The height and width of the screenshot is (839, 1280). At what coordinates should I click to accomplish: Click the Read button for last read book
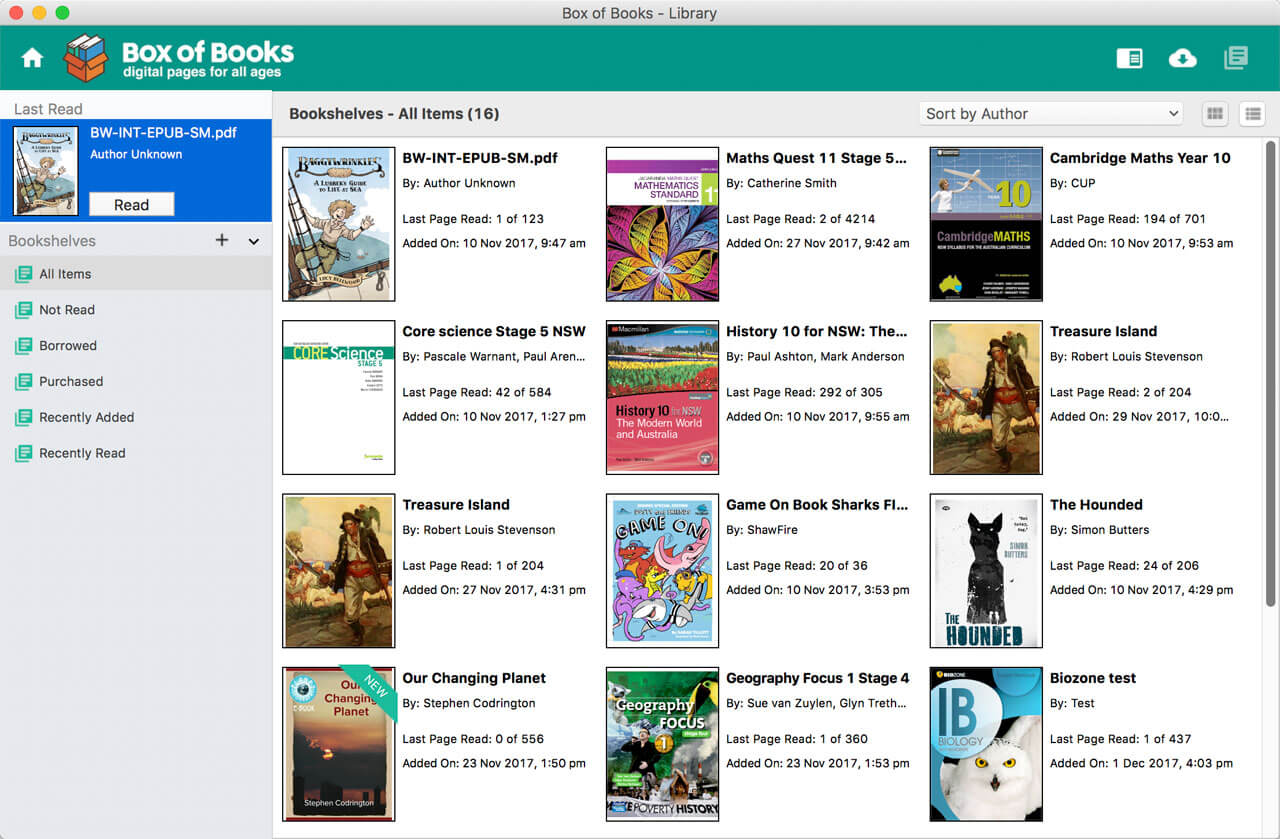131,204
